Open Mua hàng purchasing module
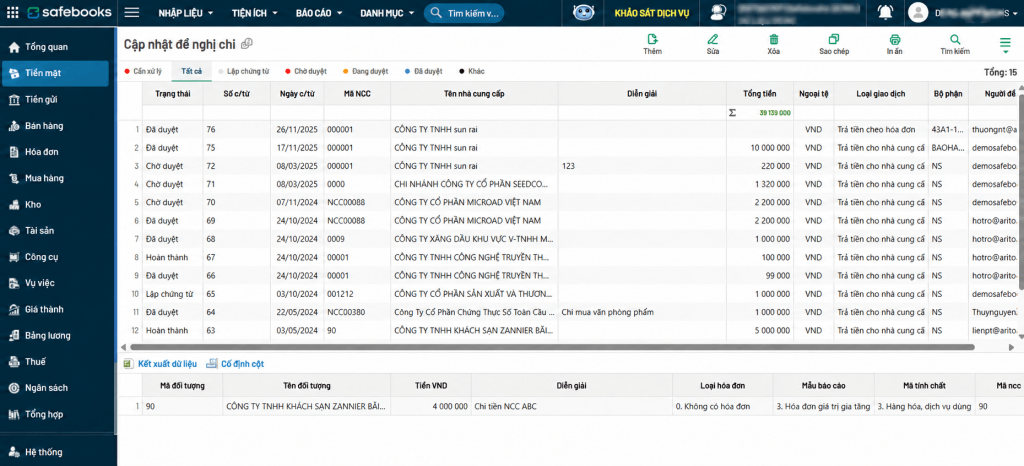 pyautogui.click(x=55, y=178)
